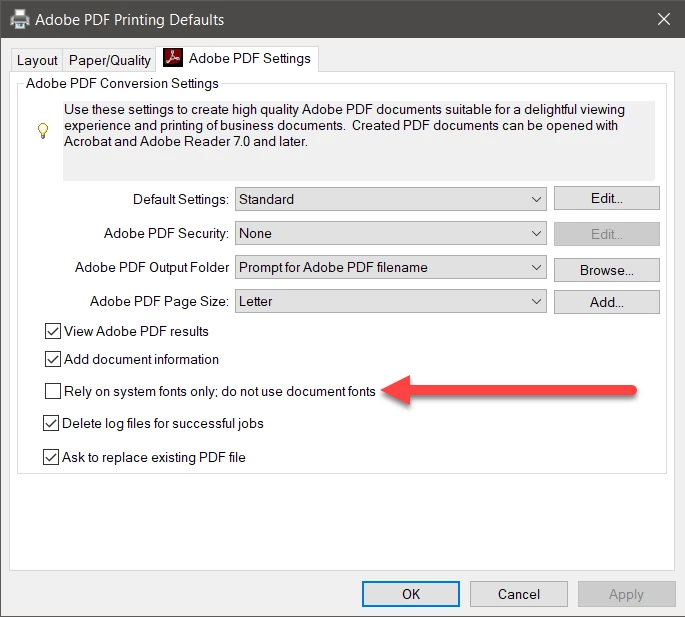Image resolution: width=685 pixels, height=617 pixels.
Task: Open the Default Settings dropdown
Action: [x=391, y=199]
